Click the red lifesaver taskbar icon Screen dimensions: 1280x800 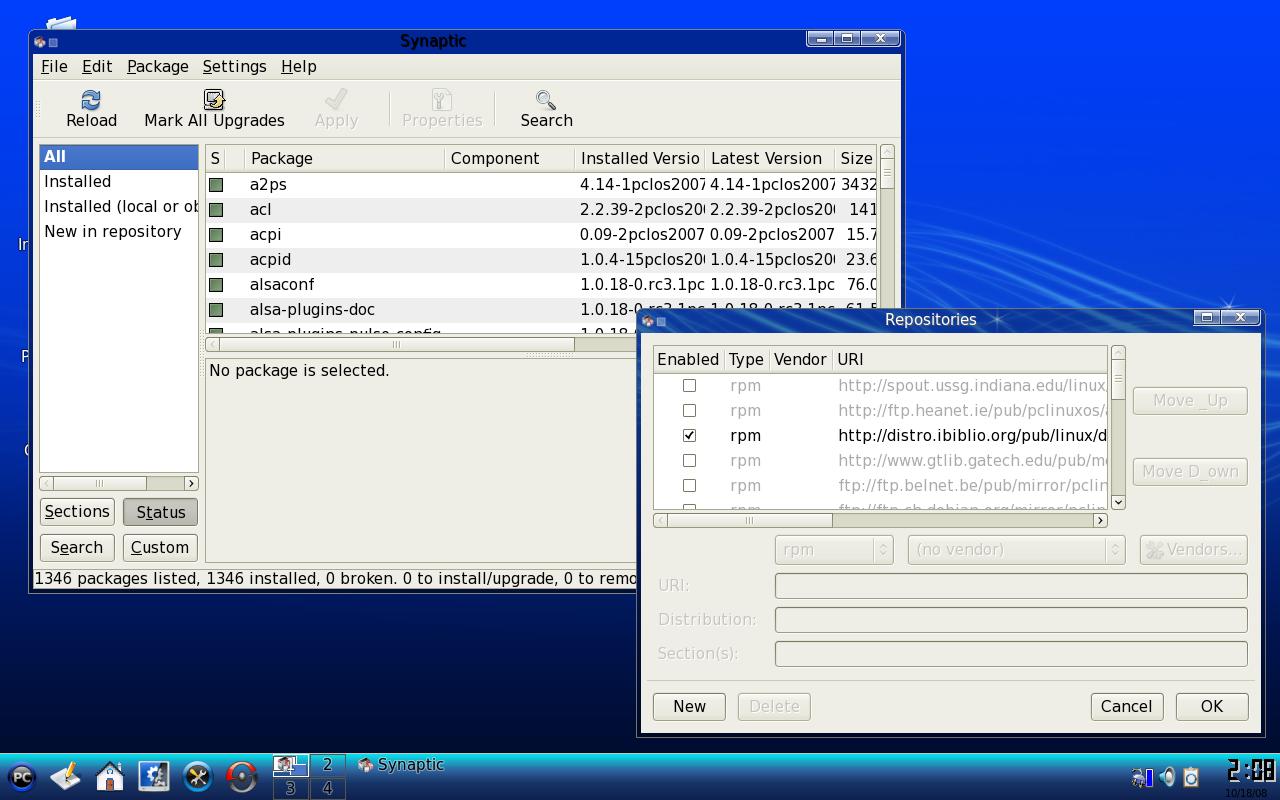click(x=242, y=777)
